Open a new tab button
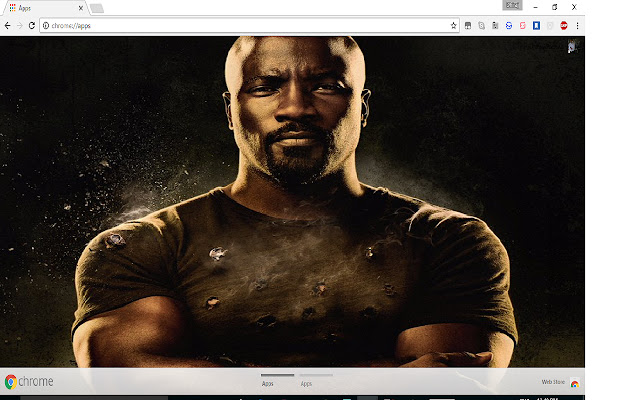Screen dimensions: 640x400 pyautogui.click(x=97, y=8)
